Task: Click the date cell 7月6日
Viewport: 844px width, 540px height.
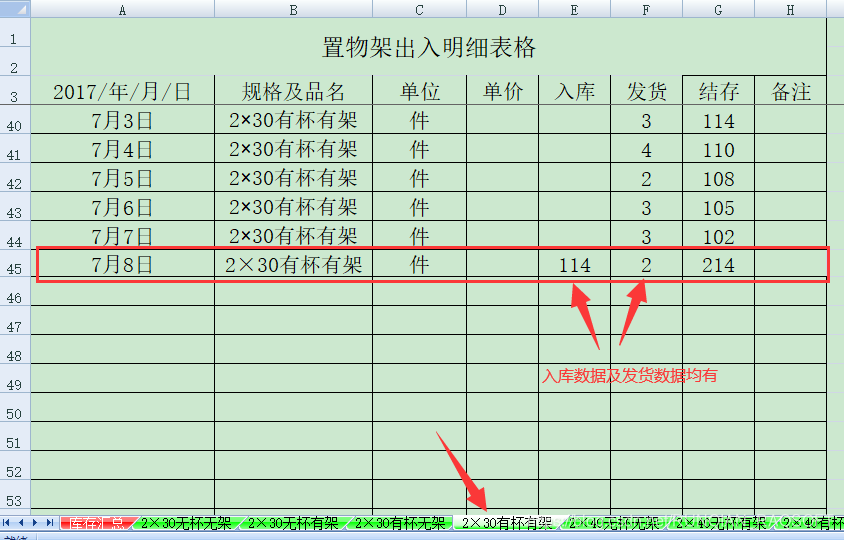Action: [x=123, y=207]
